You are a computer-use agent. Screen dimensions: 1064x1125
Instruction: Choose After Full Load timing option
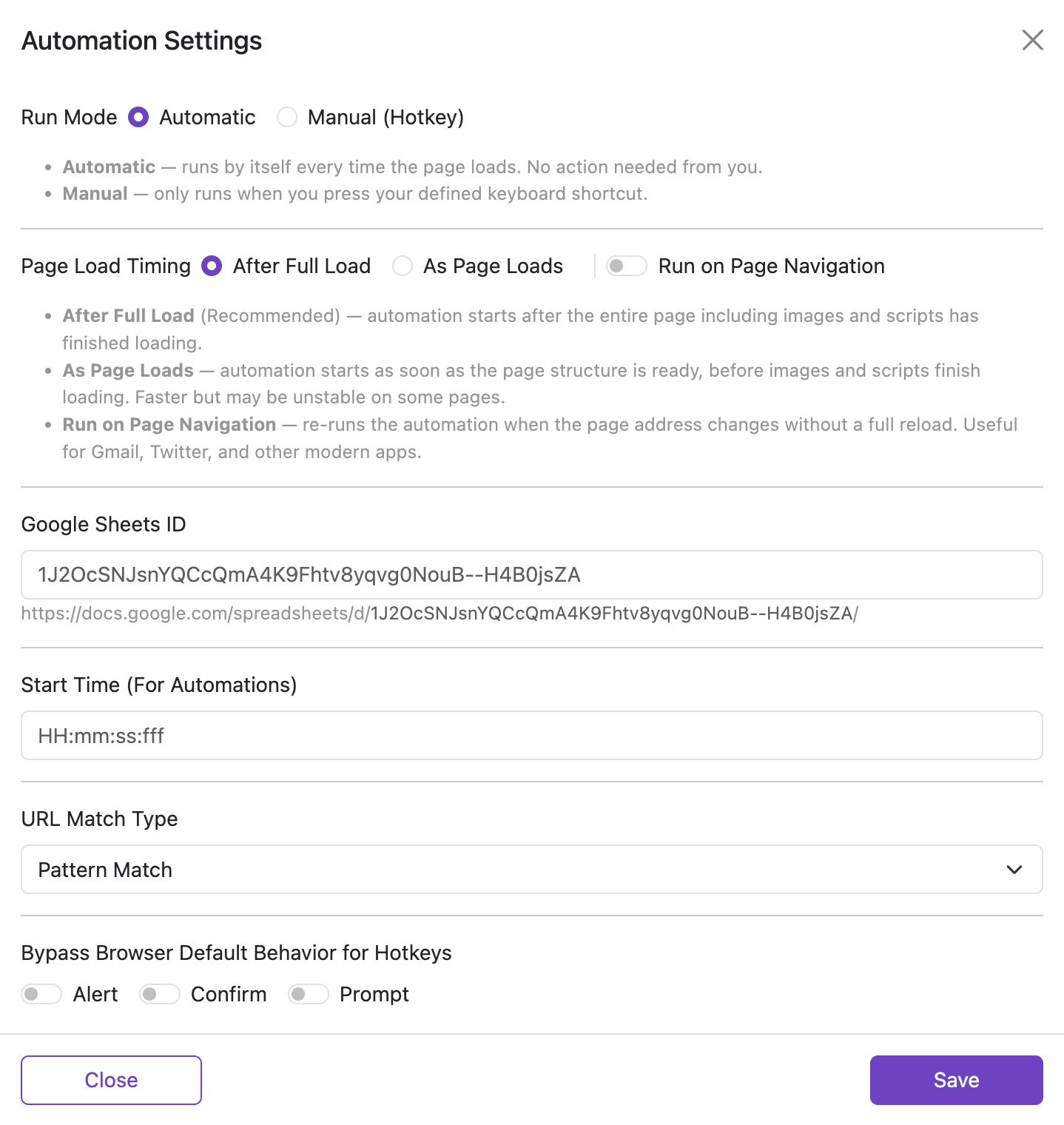(x=212, y=266)
